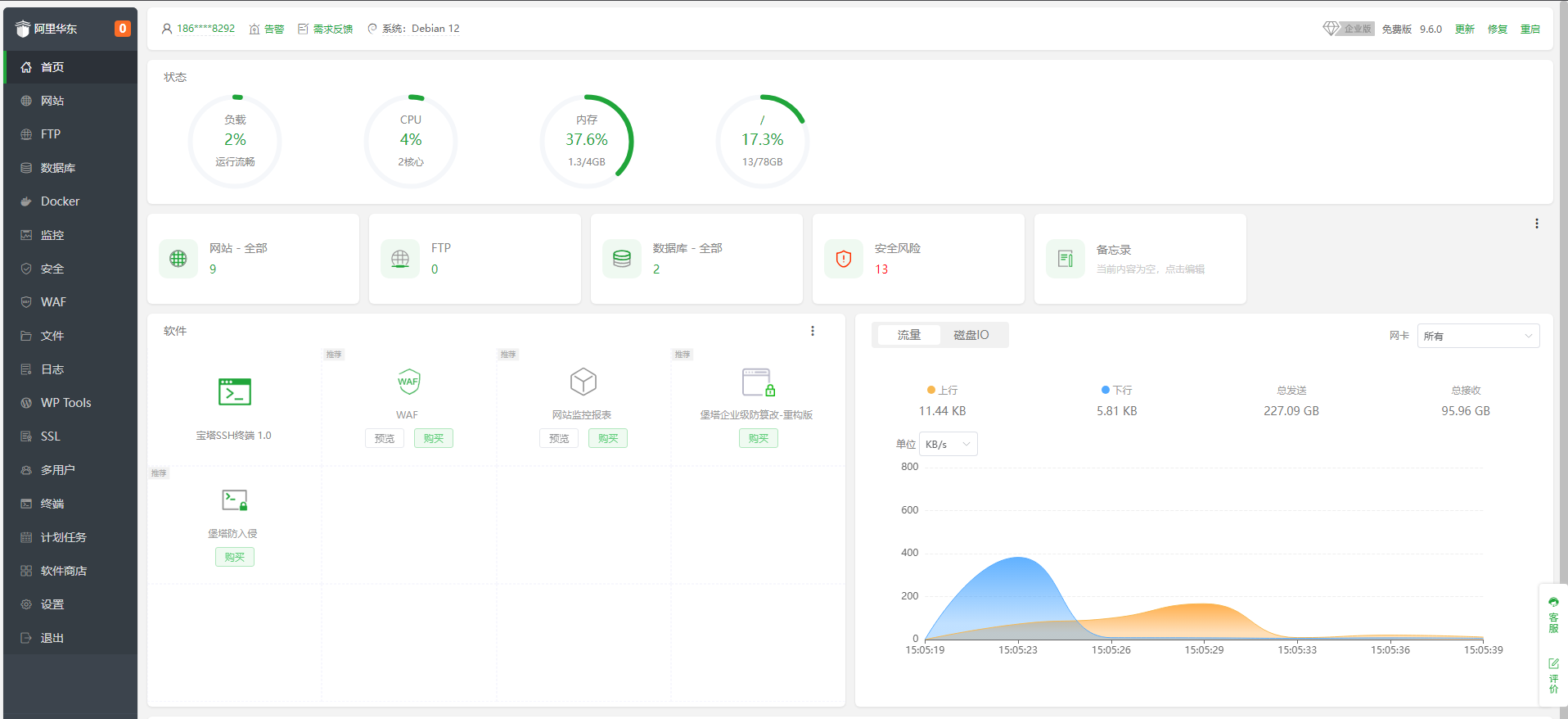The height and width of the screenshot is (719, 1568).
Task: Open the overview cards three-dot menu
Action: [1537, 224]
